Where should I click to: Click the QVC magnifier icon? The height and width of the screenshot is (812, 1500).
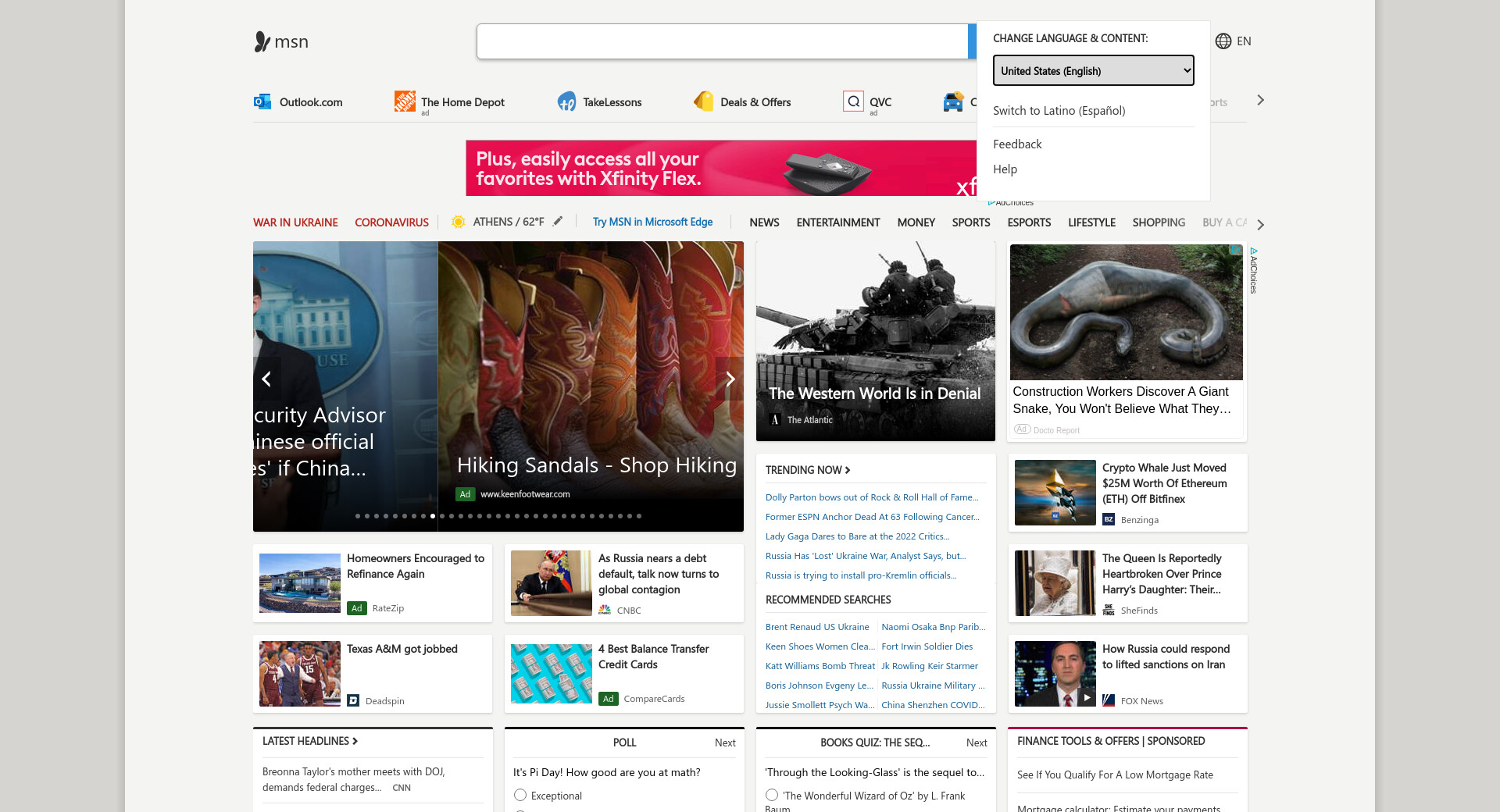[853, 101]
